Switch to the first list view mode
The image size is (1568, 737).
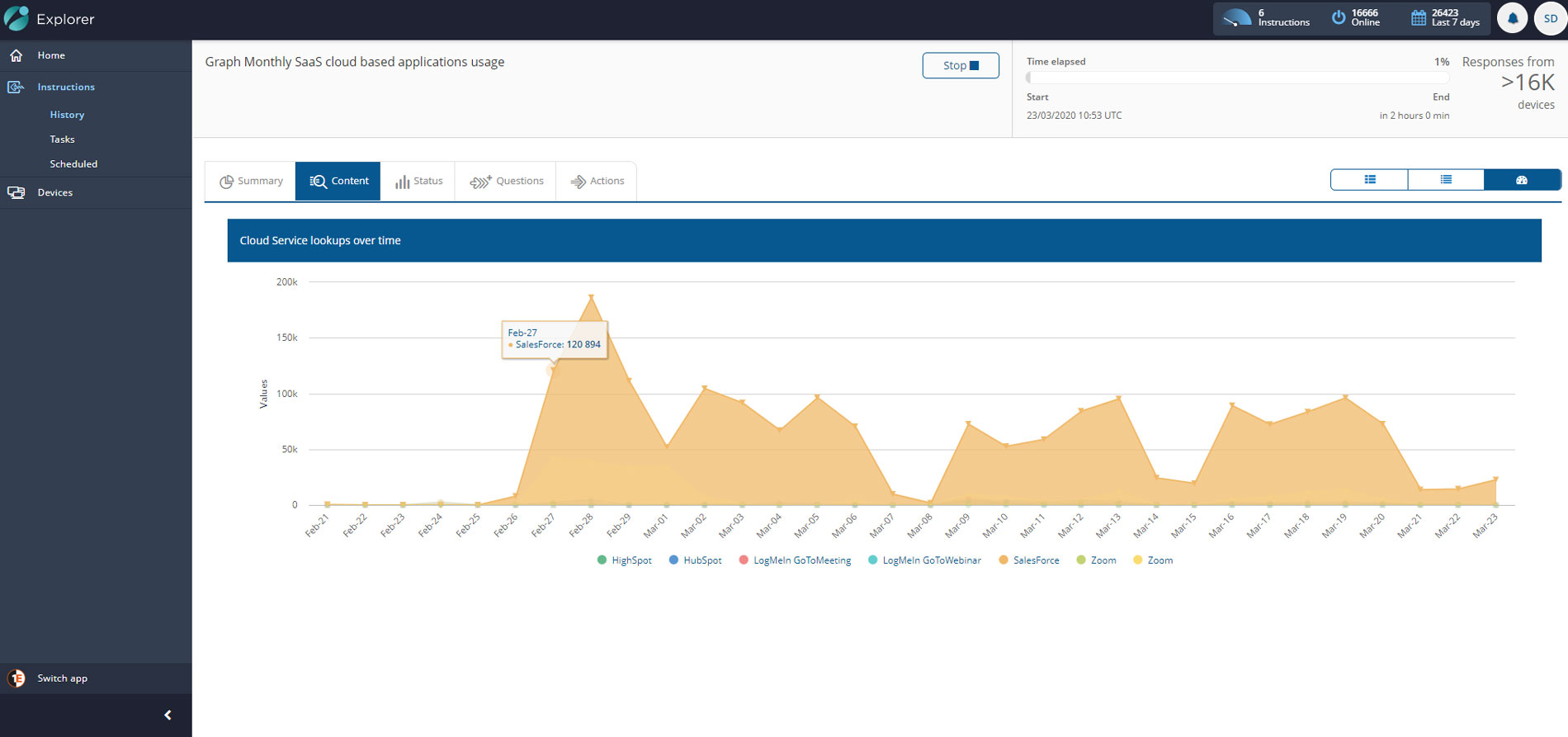[x=1370, y=180]
